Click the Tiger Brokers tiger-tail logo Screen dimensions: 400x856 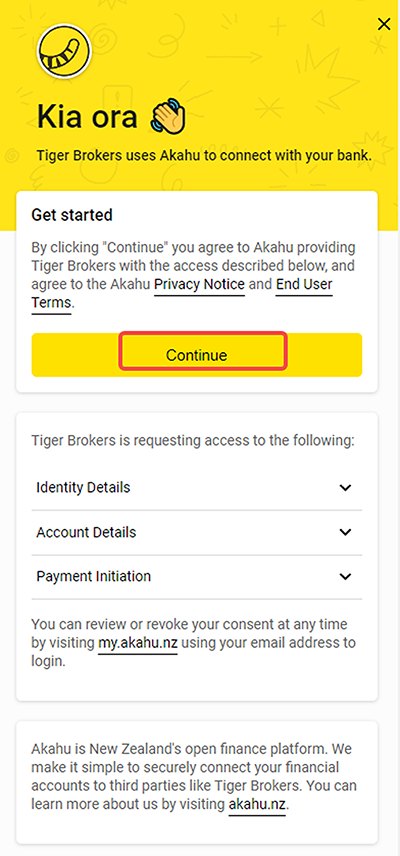coord(64,51)
